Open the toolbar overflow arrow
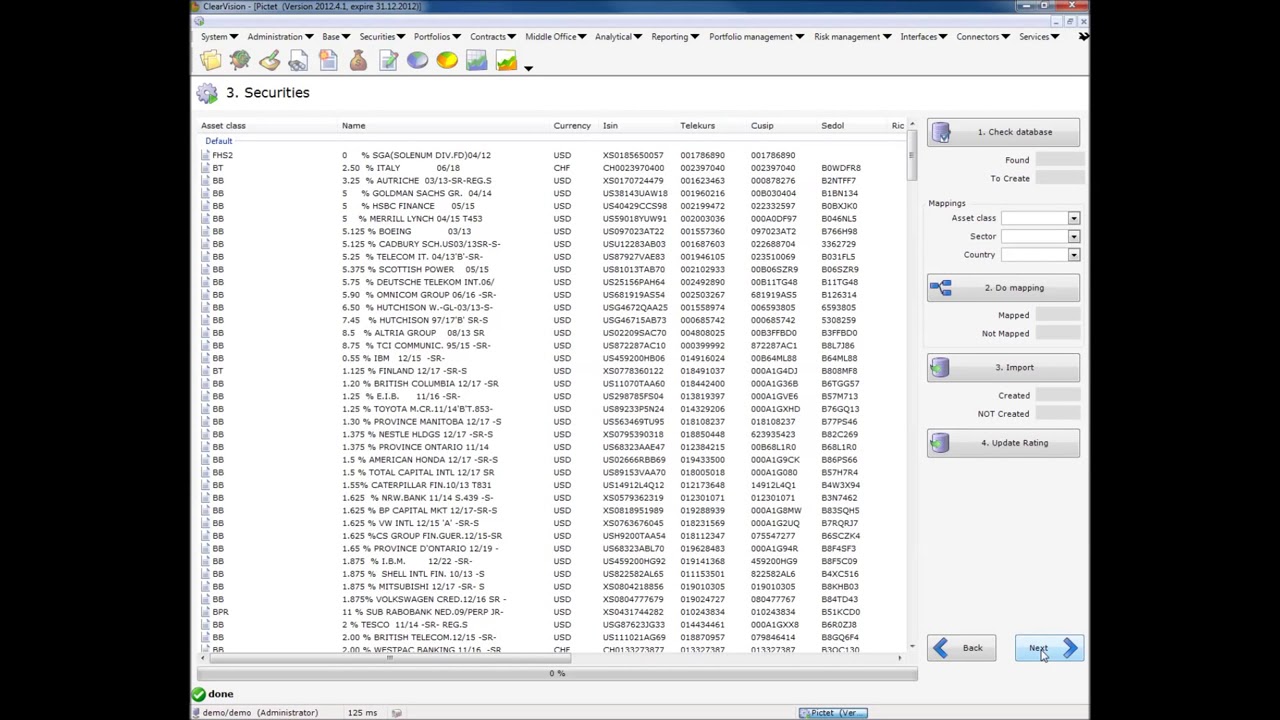The image size is (1280, 720). tap(528, 68)
